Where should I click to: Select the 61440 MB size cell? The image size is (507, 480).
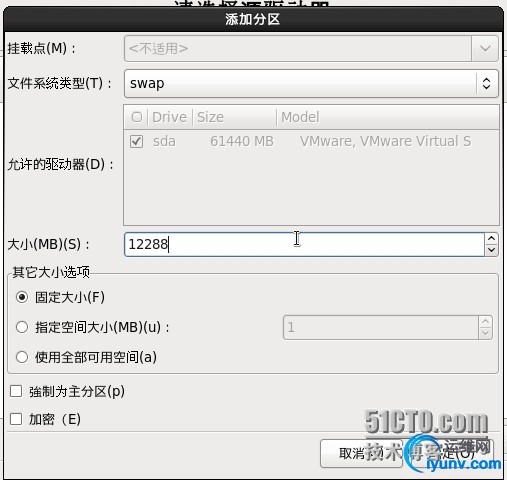pos(242,141)
